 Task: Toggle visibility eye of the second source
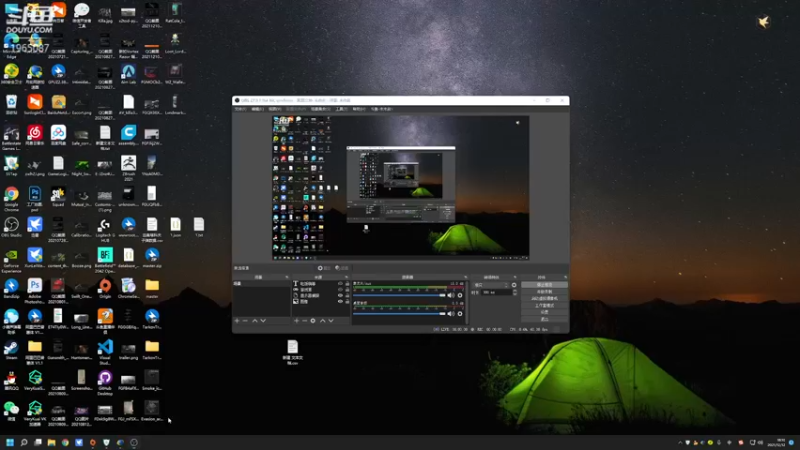[x=340, y=289]
